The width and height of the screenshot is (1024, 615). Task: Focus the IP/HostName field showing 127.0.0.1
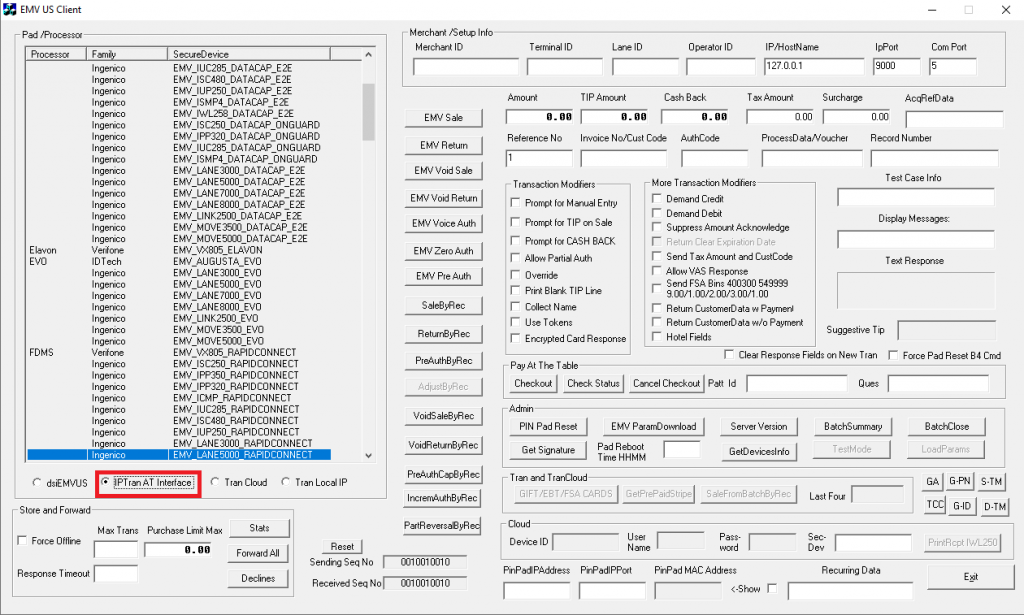(814, 67)
